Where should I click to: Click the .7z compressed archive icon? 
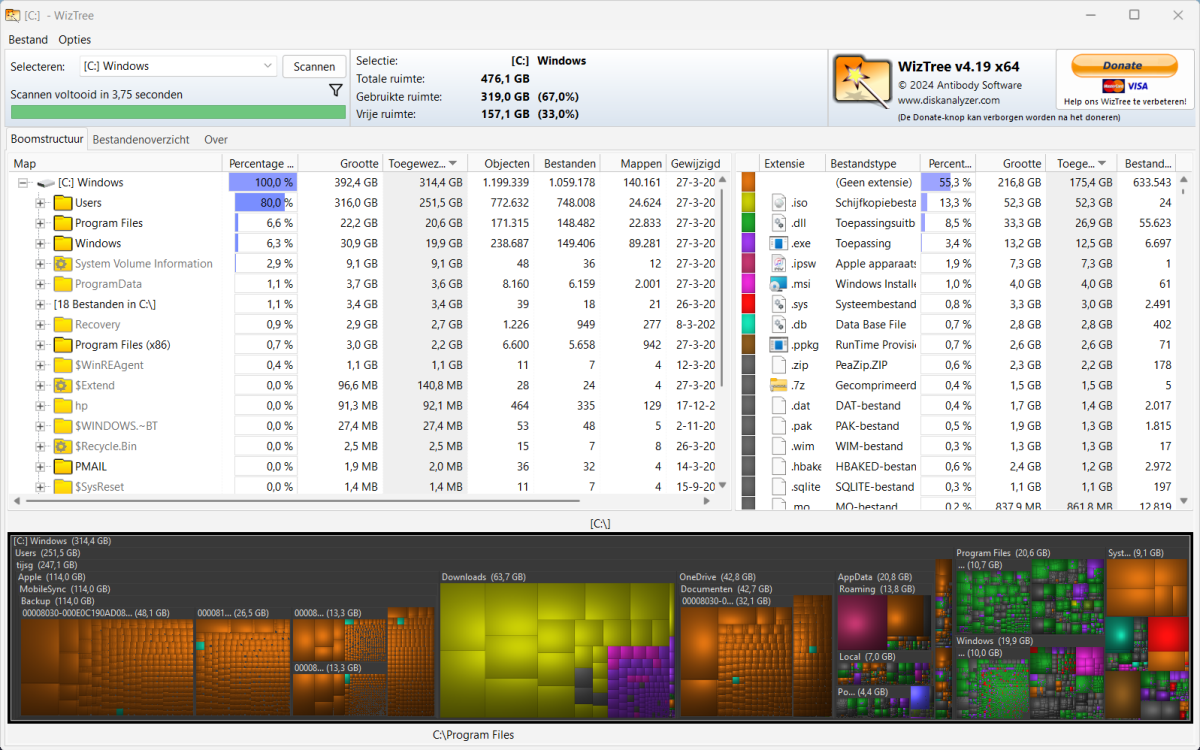(780, 385)
